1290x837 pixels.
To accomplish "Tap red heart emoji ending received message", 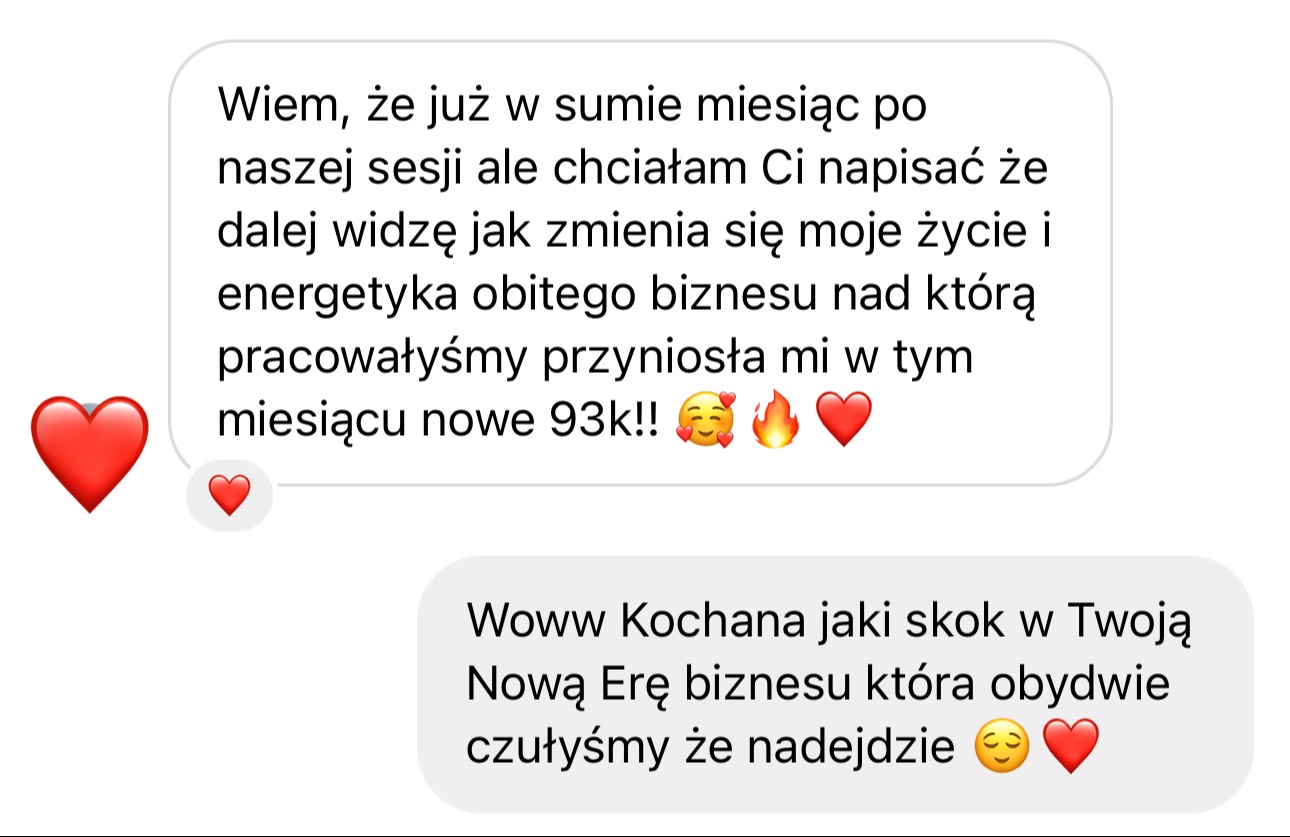I will [845, 421].
